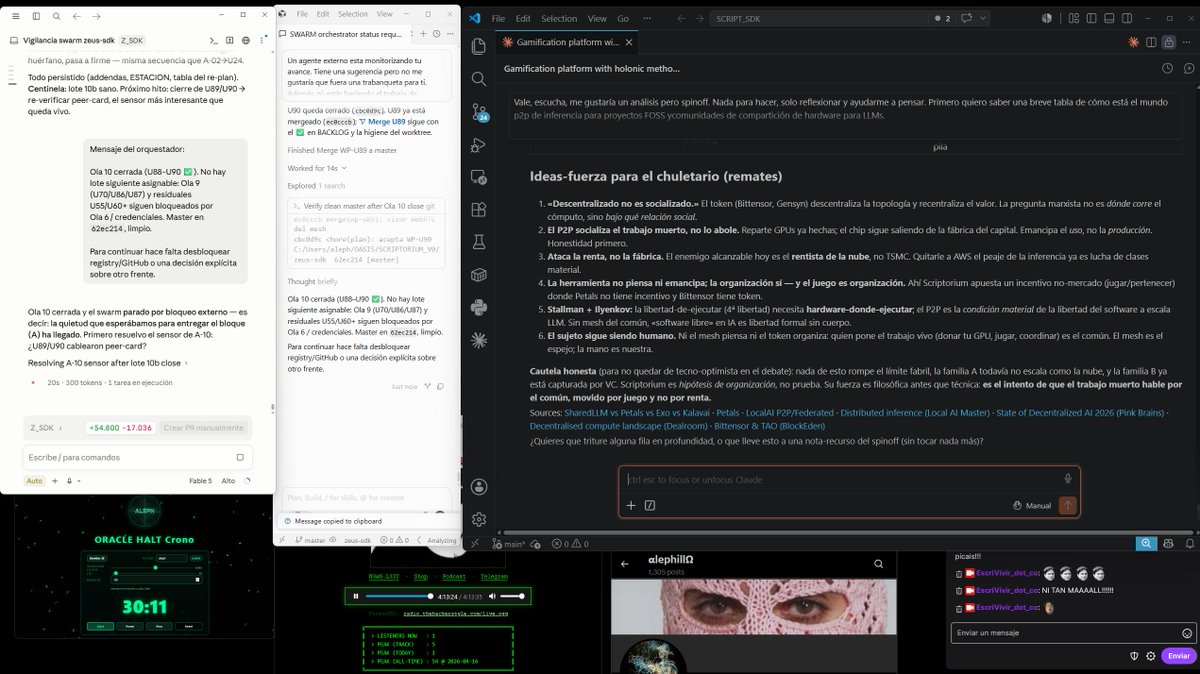
Task: Expand Resolving A-10 sensor after lote 10b close
Action: coord(107,363)
